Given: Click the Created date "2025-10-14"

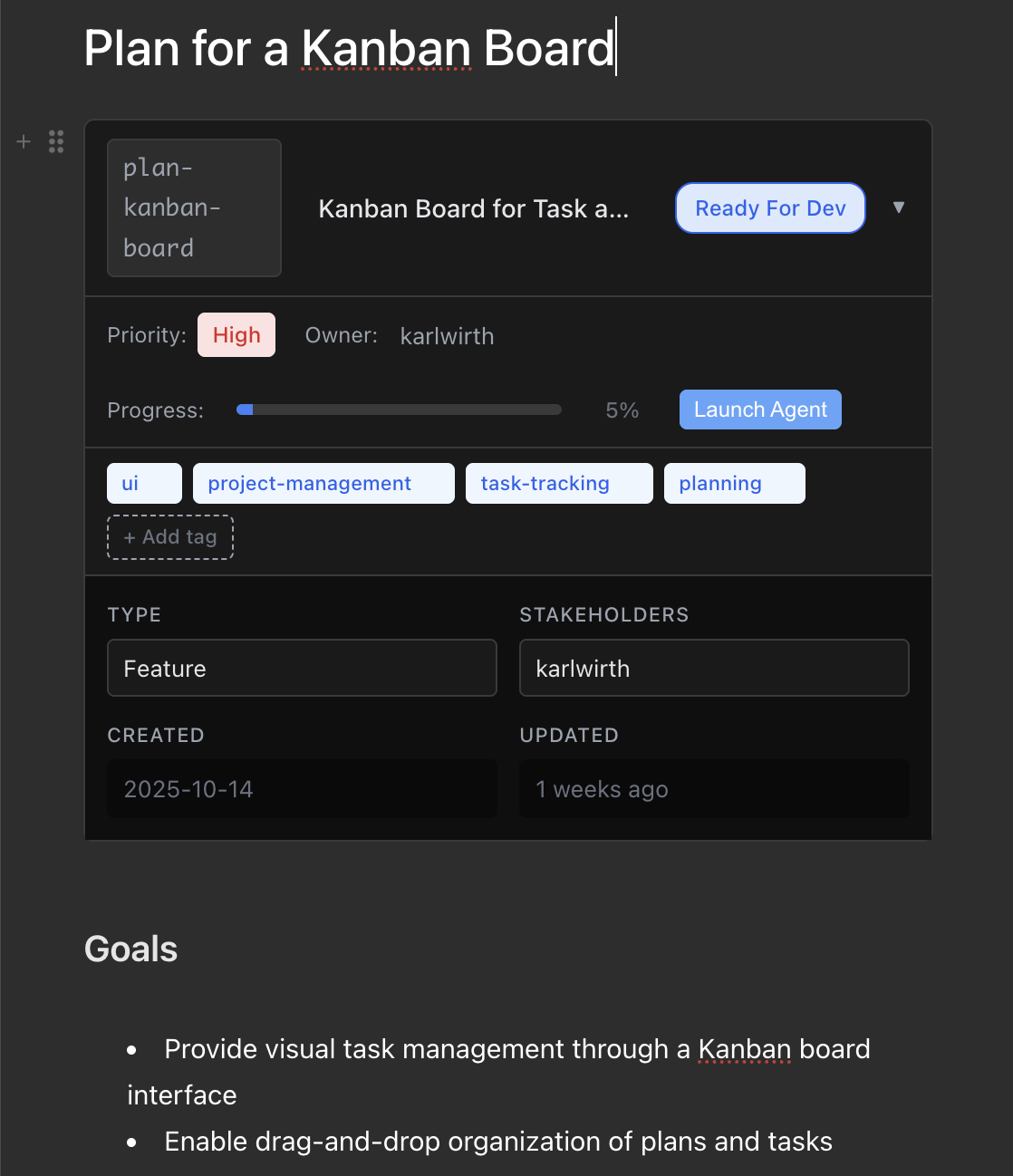Looking at the screenshot, I should point(301,789).
